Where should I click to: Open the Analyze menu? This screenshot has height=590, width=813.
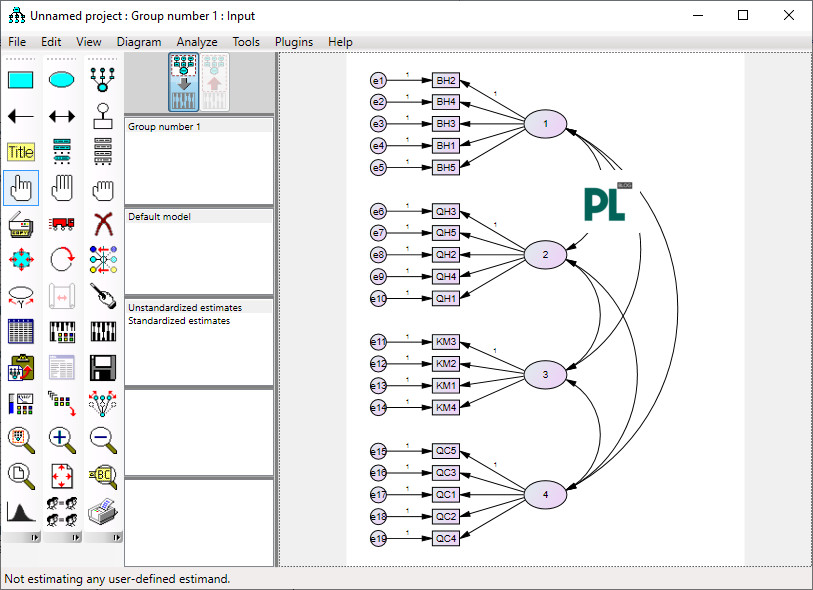coord(197,42)
